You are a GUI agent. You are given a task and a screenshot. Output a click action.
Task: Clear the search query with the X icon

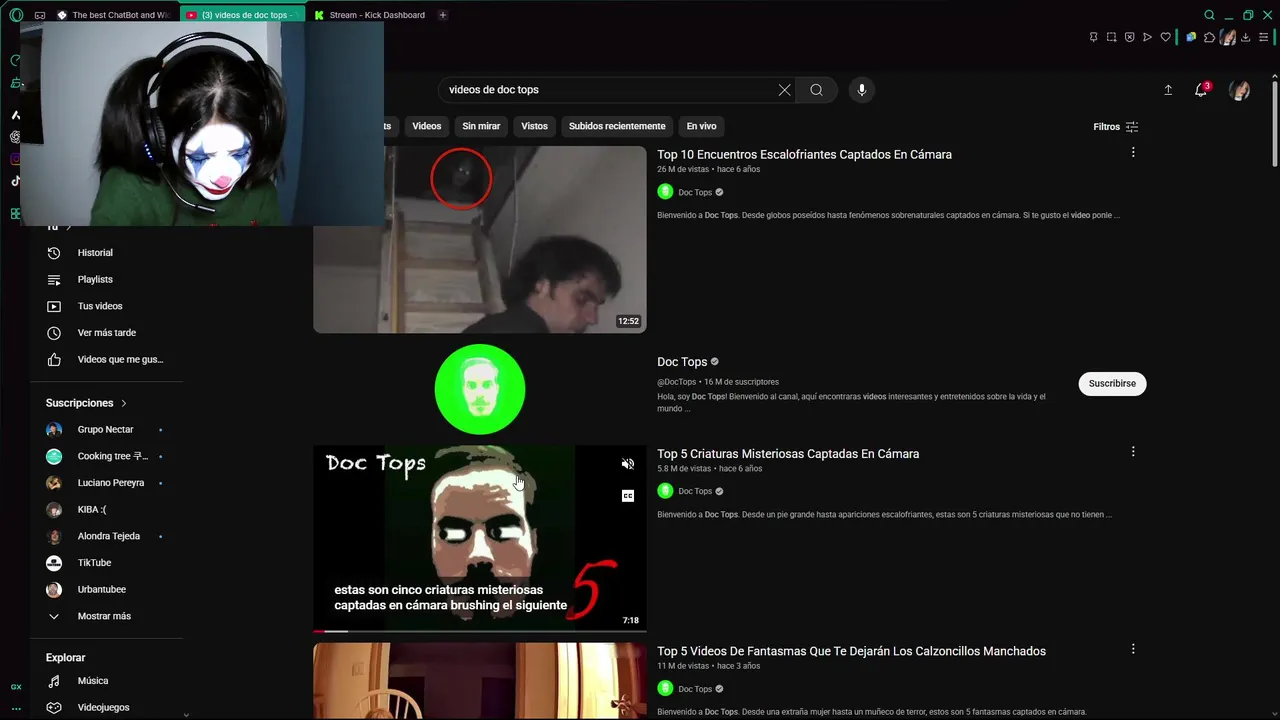click(x=784, y=90)
